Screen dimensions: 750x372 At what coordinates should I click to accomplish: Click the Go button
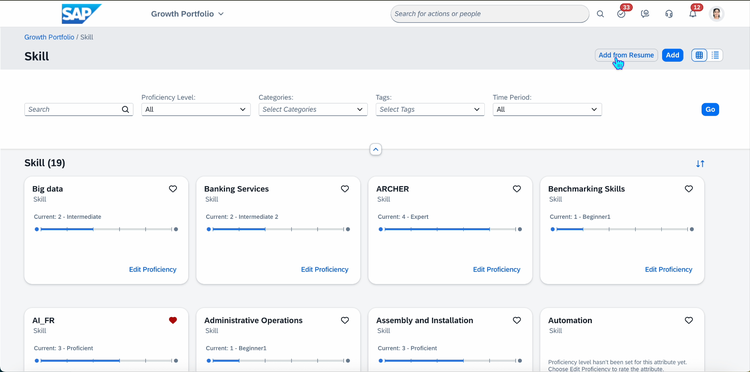click(710, 109)
